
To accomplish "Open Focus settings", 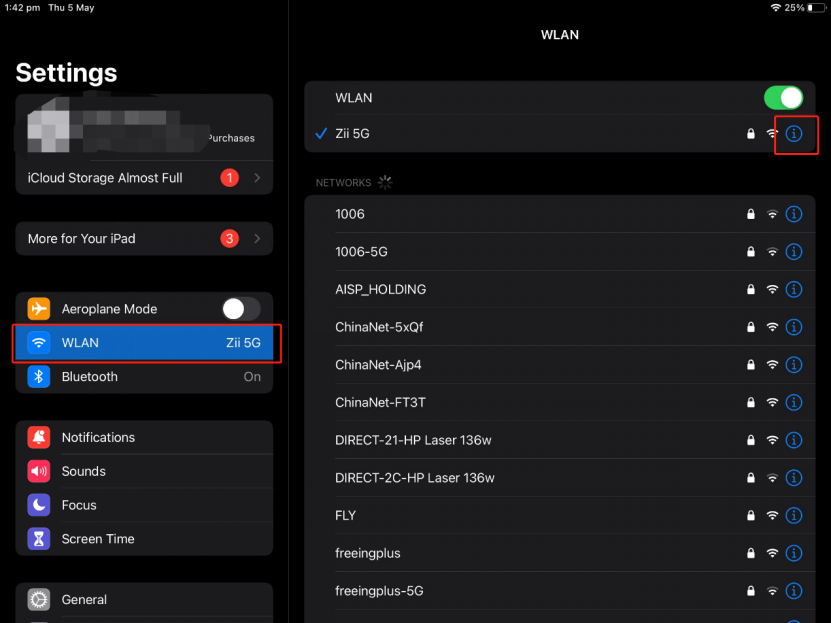I will click(x=144, y=505).
